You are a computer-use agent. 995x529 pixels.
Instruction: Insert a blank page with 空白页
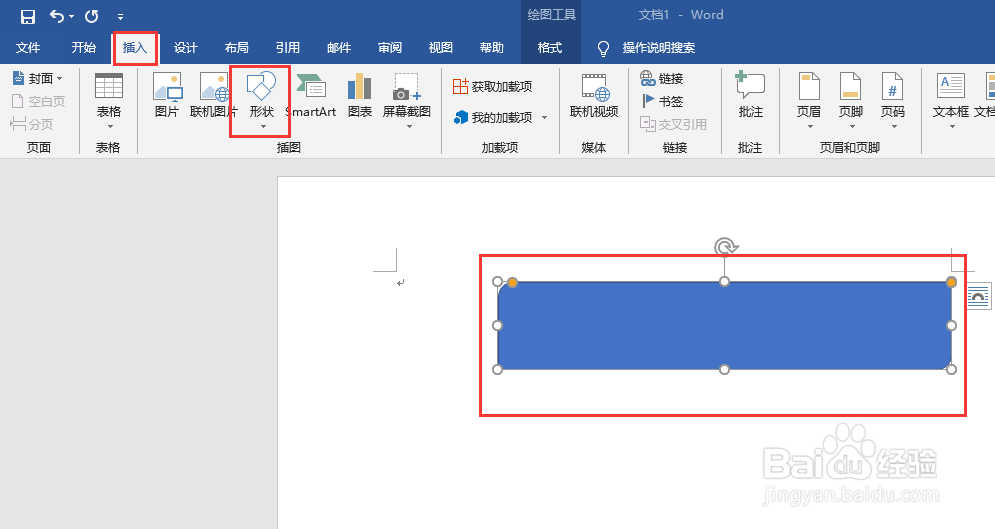pyautogui.click(x=38, y=101)
